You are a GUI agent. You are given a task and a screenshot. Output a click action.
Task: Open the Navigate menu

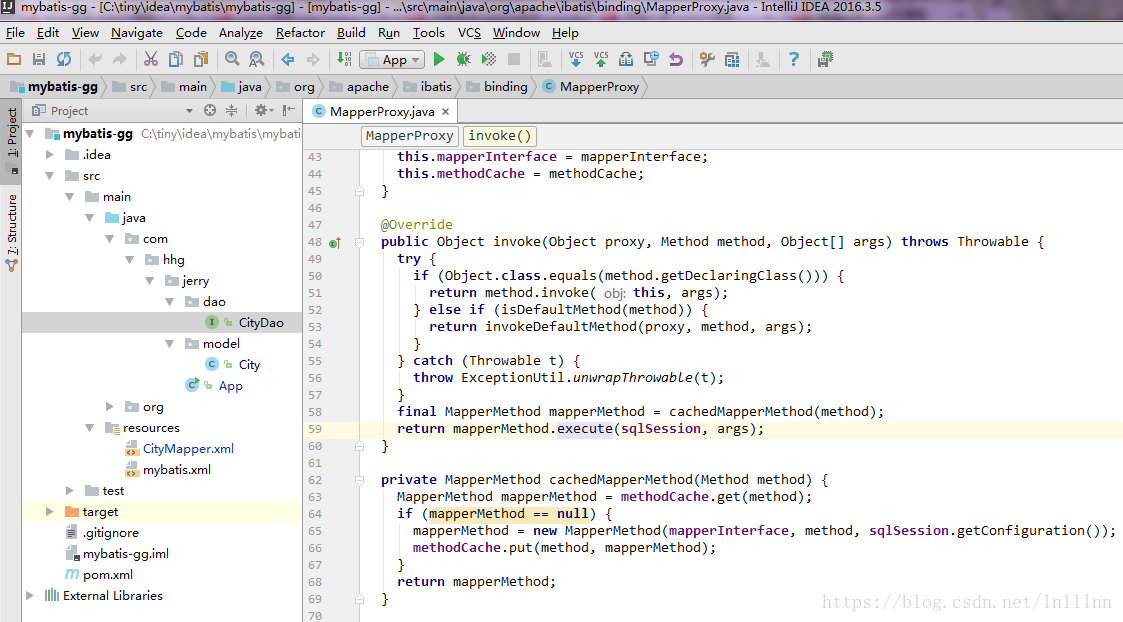(x=137, y=32)
